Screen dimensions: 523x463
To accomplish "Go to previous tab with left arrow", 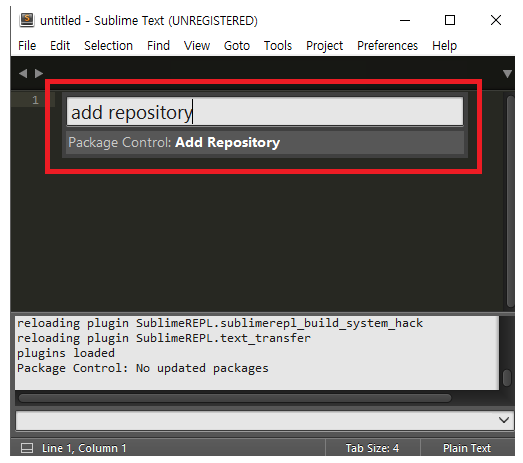I will click(x=23, y=73).
